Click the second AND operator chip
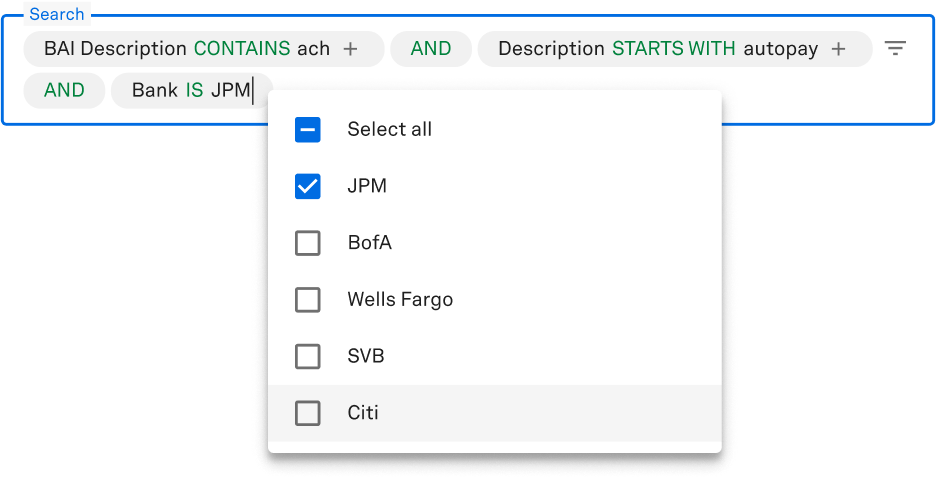This screenshot has height=478, width=936. coord(65,91)
